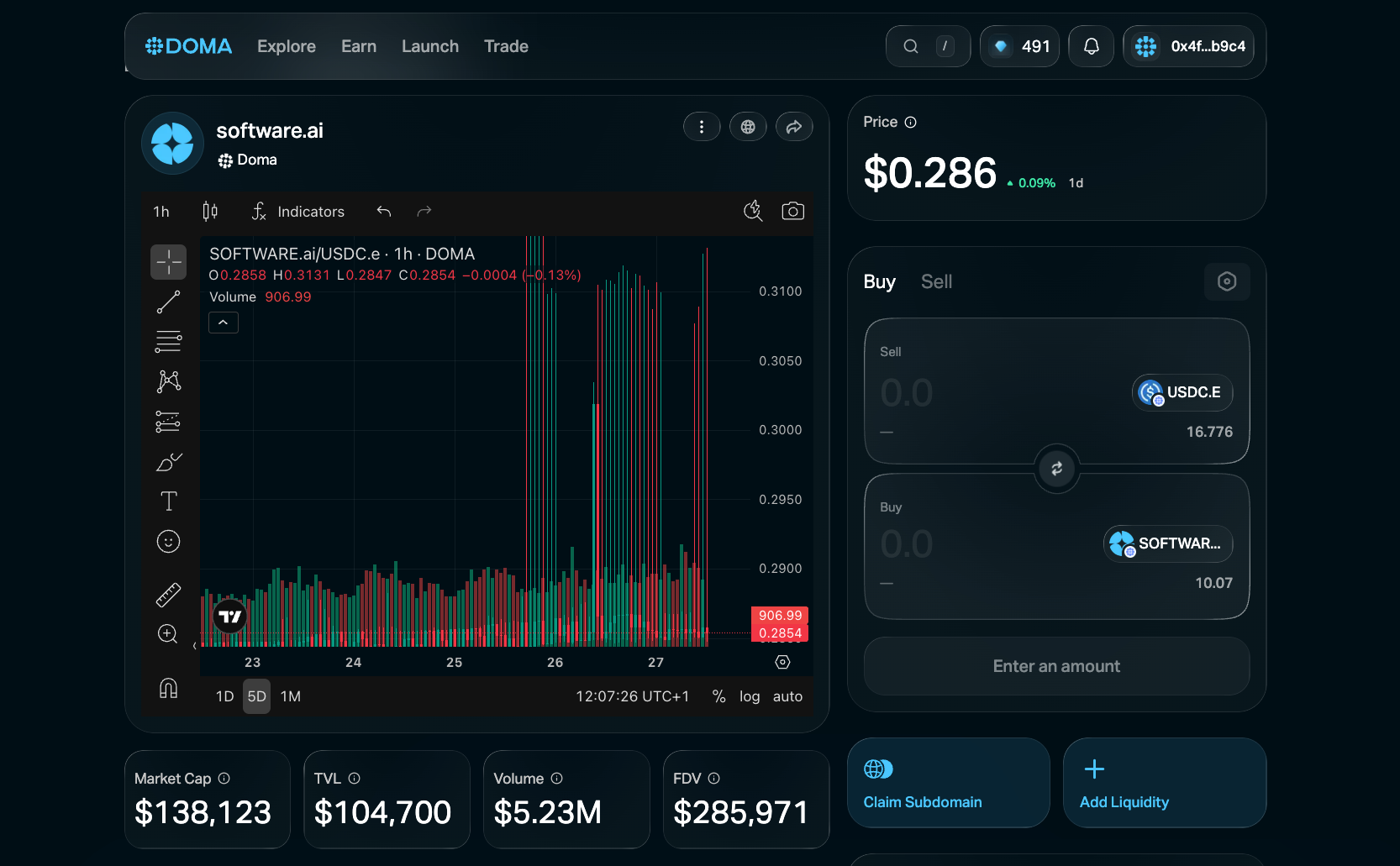Share software.ai using the arrow icon
The height and width of the screenshot is (866, 1400).
[793, 127]
